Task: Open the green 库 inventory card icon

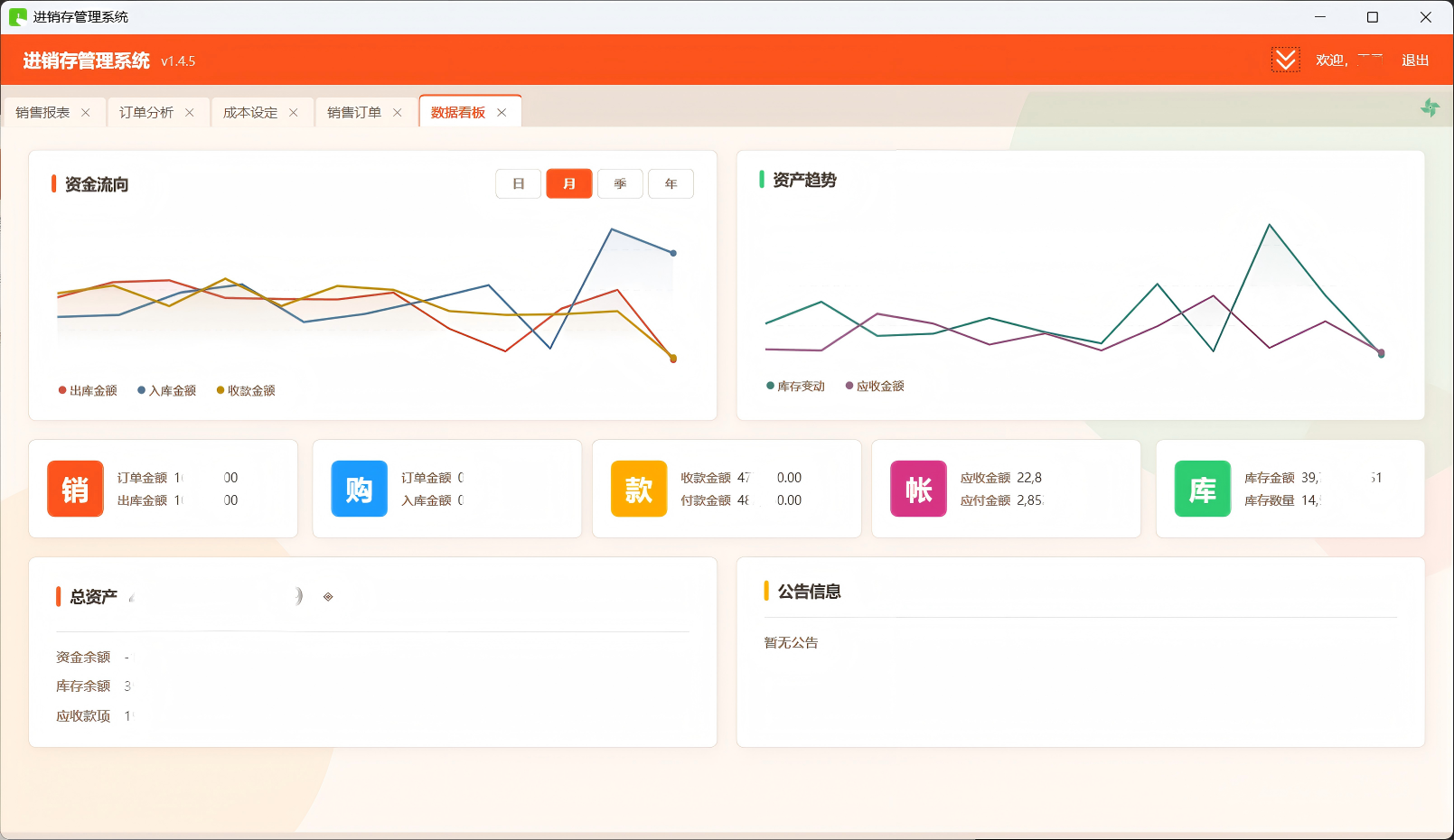Action: click(1203, 489)
